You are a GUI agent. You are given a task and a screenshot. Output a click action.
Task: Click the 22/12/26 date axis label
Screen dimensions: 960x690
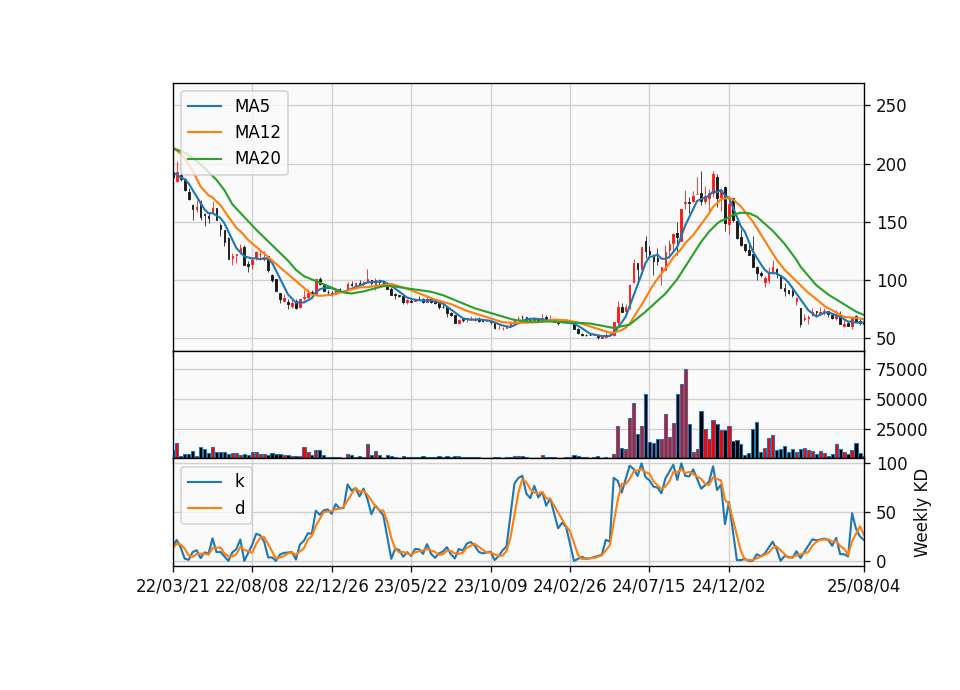pos(332,586)
